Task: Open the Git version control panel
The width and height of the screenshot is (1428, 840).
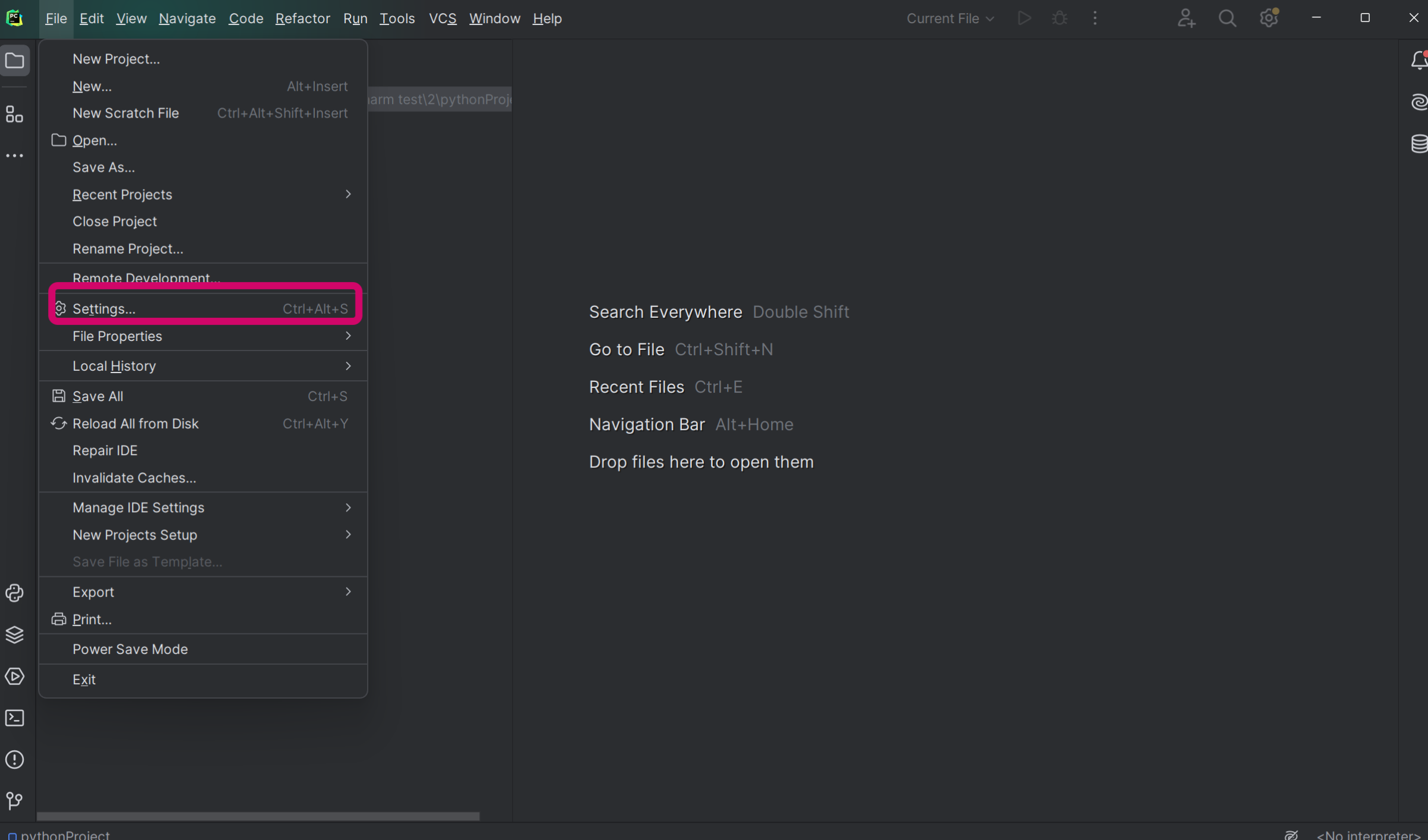Action: [14, 800]
